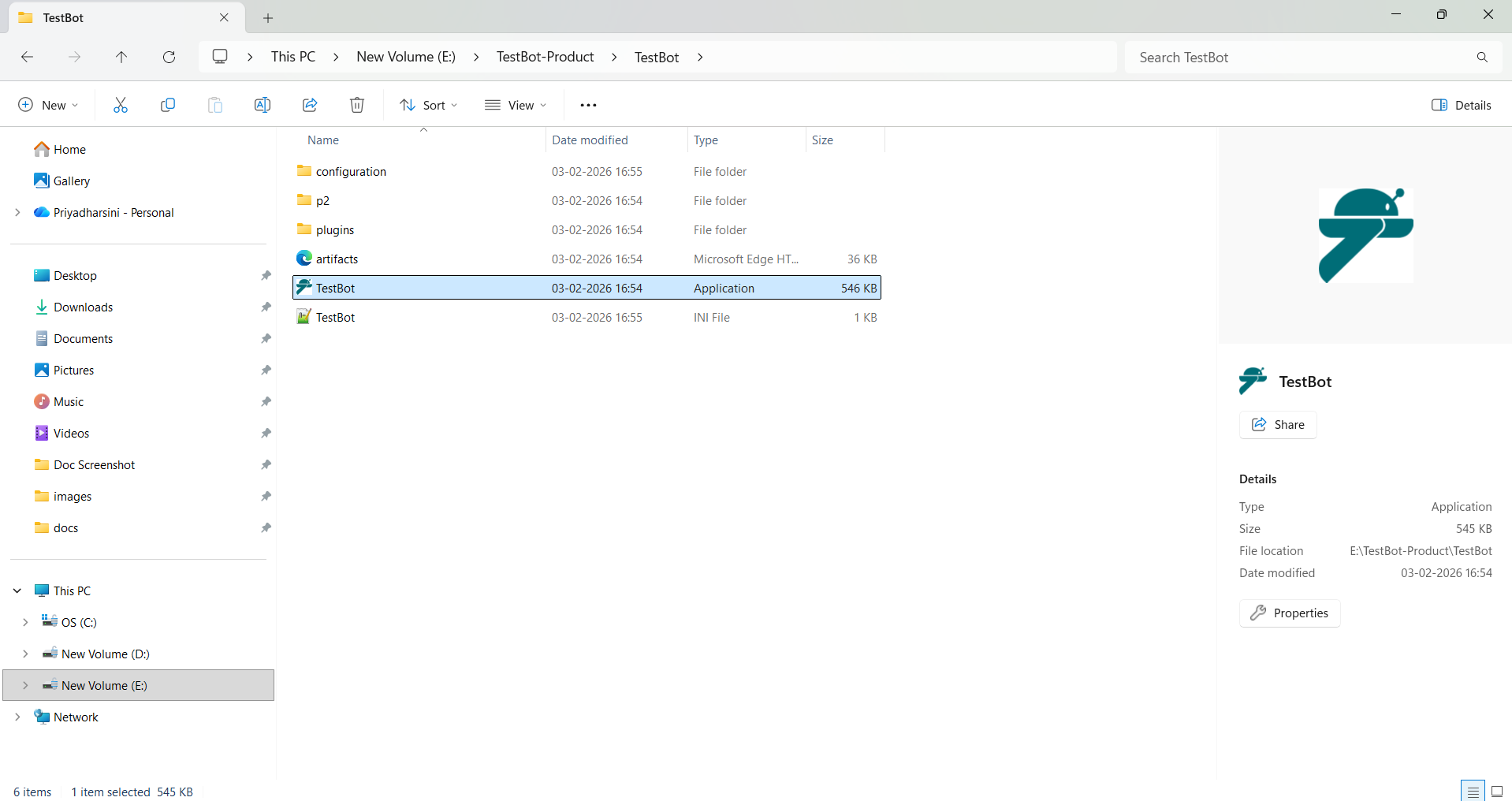Open the See more three-dots menu

click(x=588, y=105)
